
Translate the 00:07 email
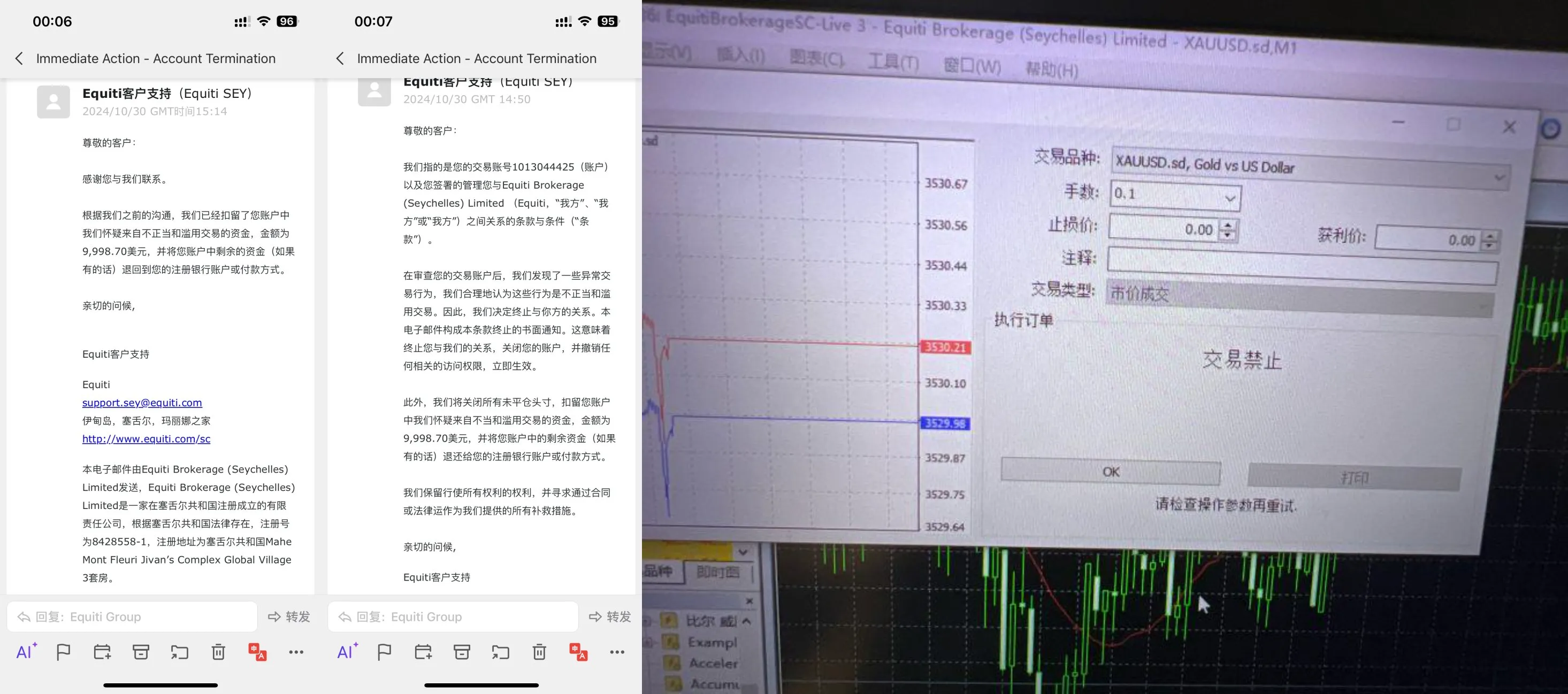[578, 652]
